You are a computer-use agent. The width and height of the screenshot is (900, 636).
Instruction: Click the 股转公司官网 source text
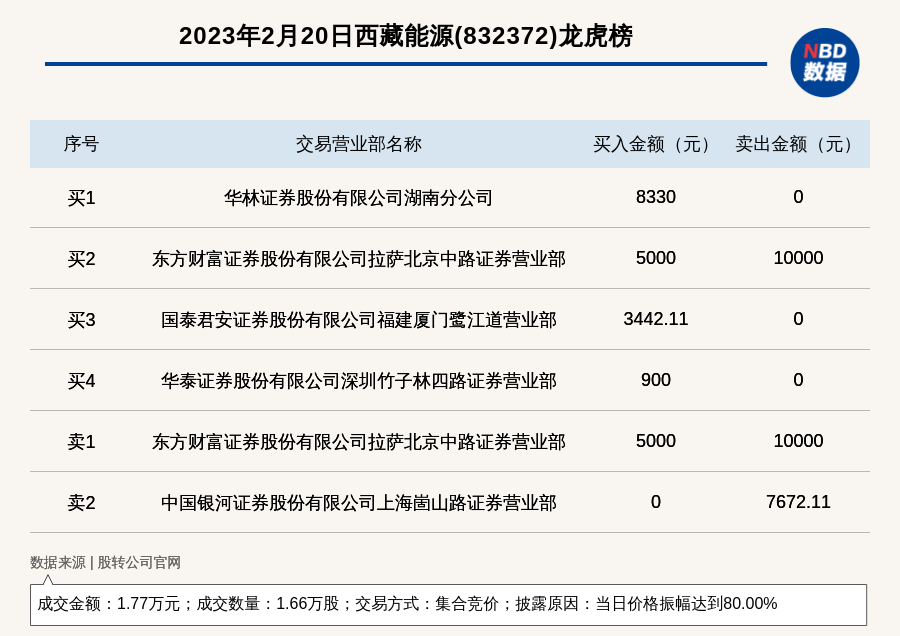[139, 563]
